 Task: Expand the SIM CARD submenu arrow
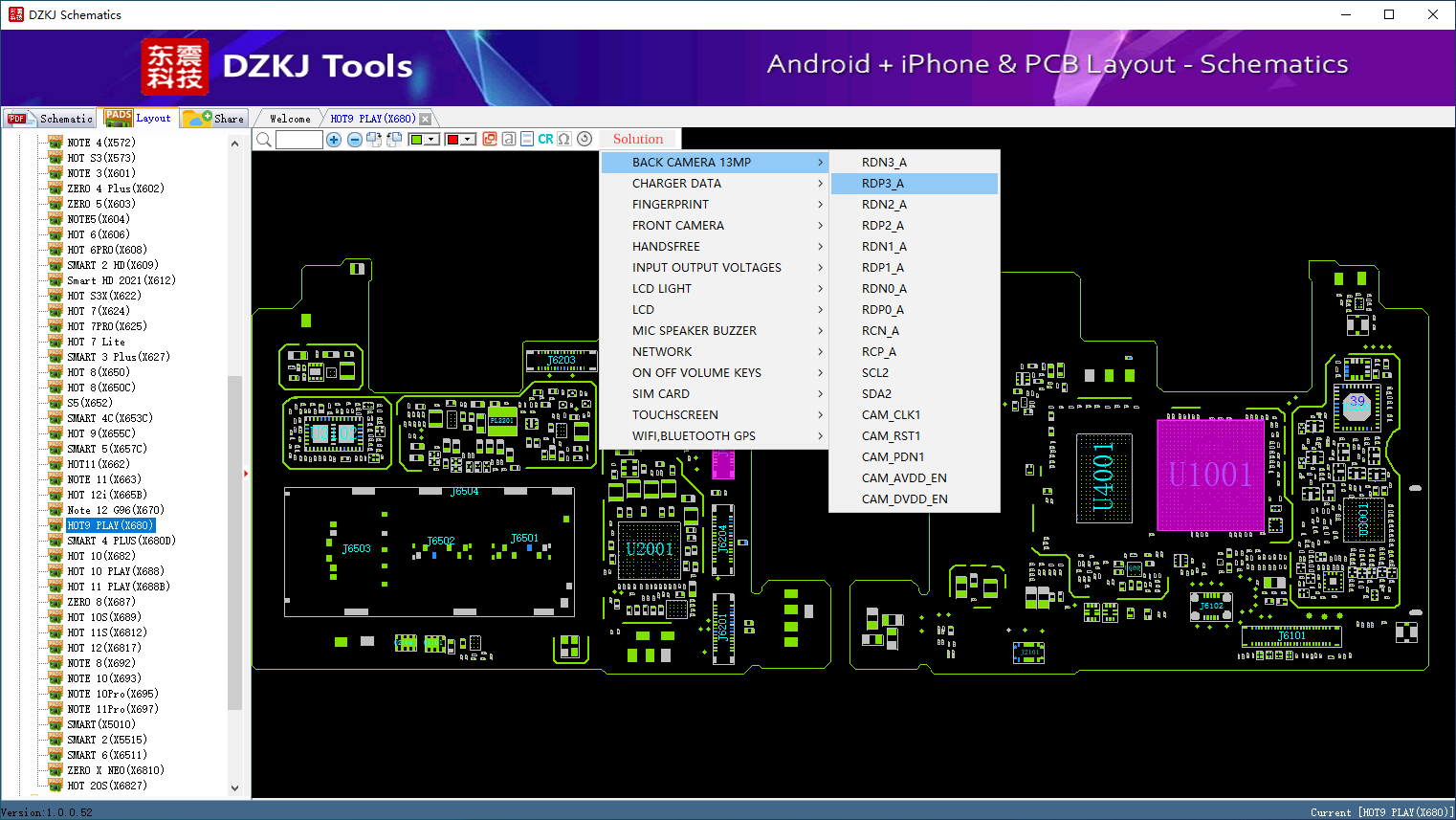point(820,394)
